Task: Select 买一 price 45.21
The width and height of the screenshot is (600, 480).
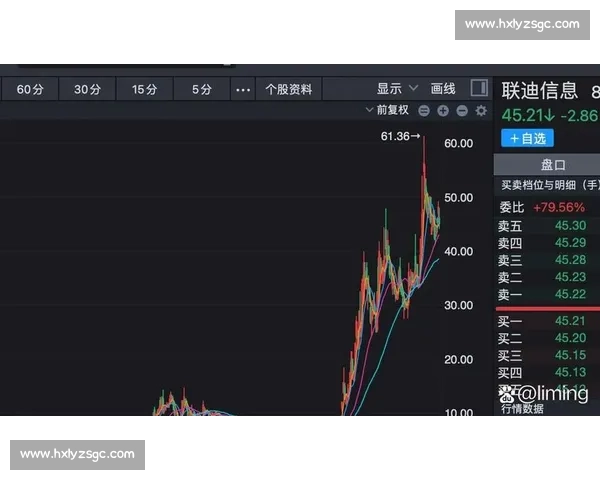Action: pos(570,321)
